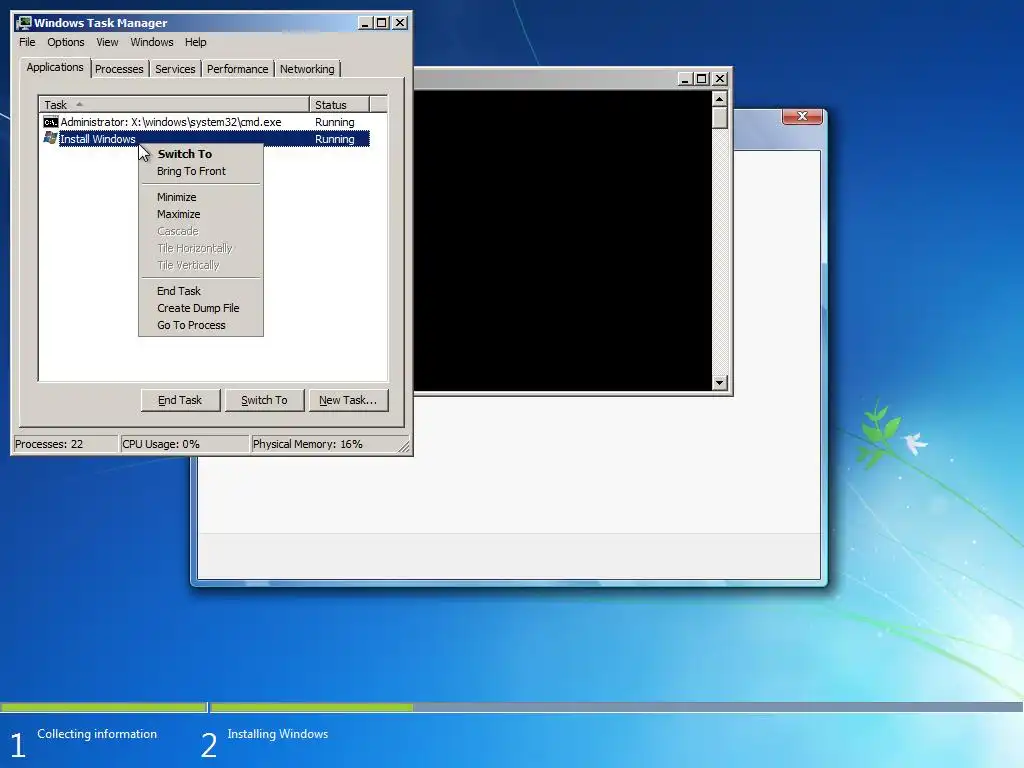The height and width of the screenshot is (768, 1024).
Task: Choose Switch To in context menu
Action: (185, 154)
